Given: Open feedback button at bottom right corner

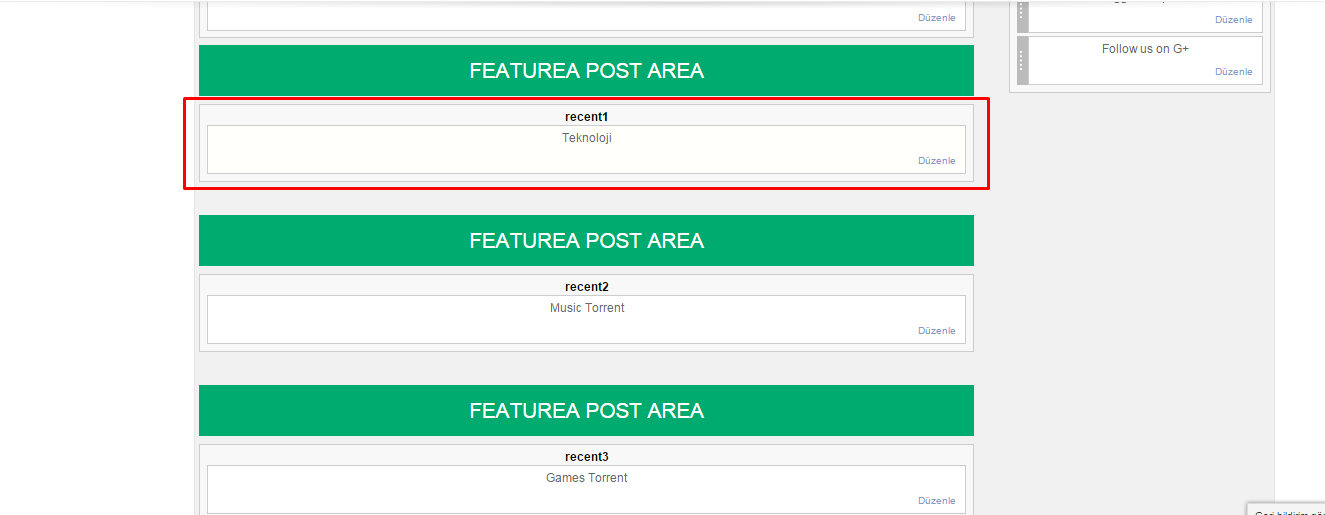Looking at the screenshot, I should [1285, 509].
